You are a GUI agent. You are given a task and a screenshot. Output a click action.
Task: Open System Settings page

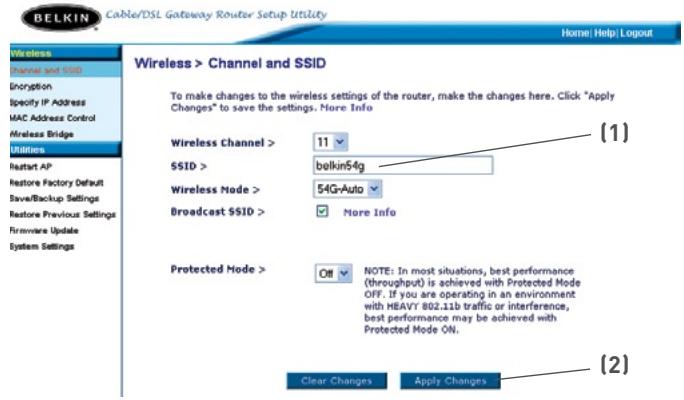pos(42,246)
